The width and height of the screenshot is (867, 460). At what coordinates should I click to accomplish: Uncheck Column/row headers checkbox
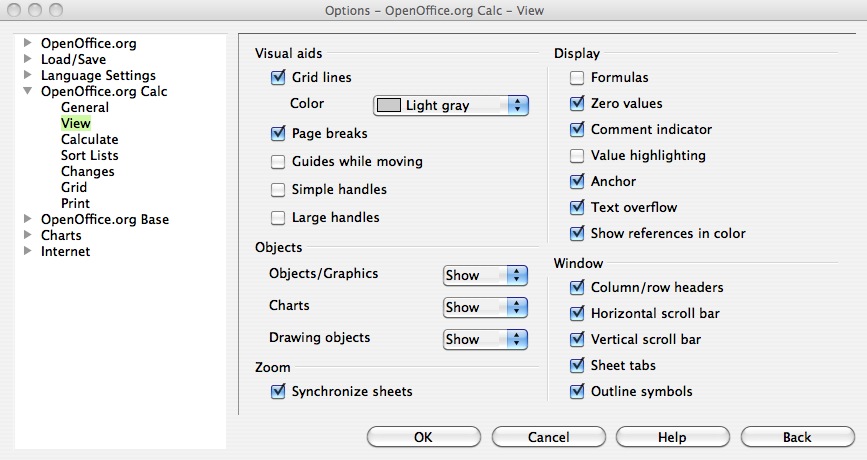pyautogui.click(x=577, y=288)
